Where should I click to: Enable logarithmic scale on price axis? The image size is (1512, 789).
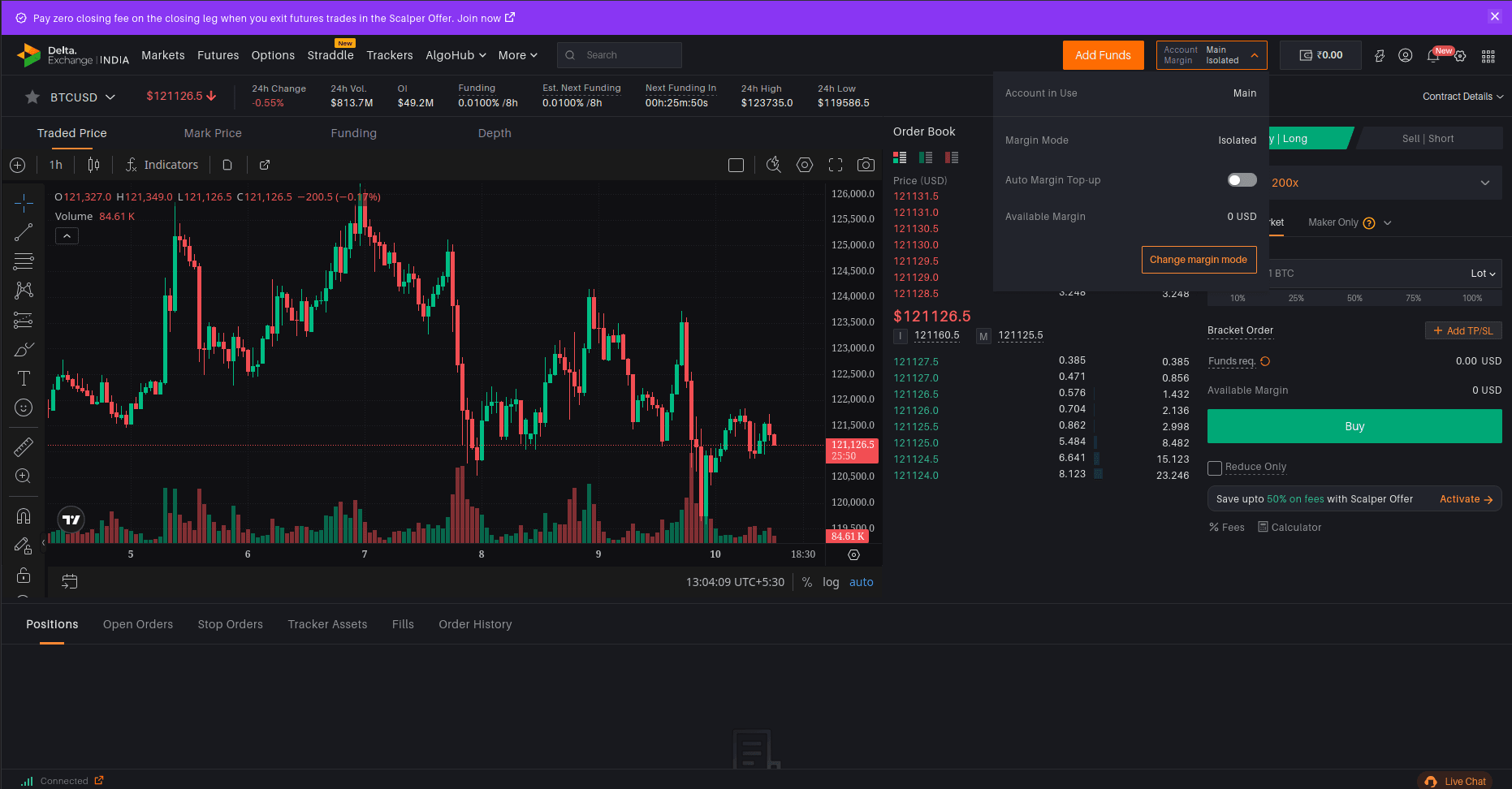pos(830,582)
